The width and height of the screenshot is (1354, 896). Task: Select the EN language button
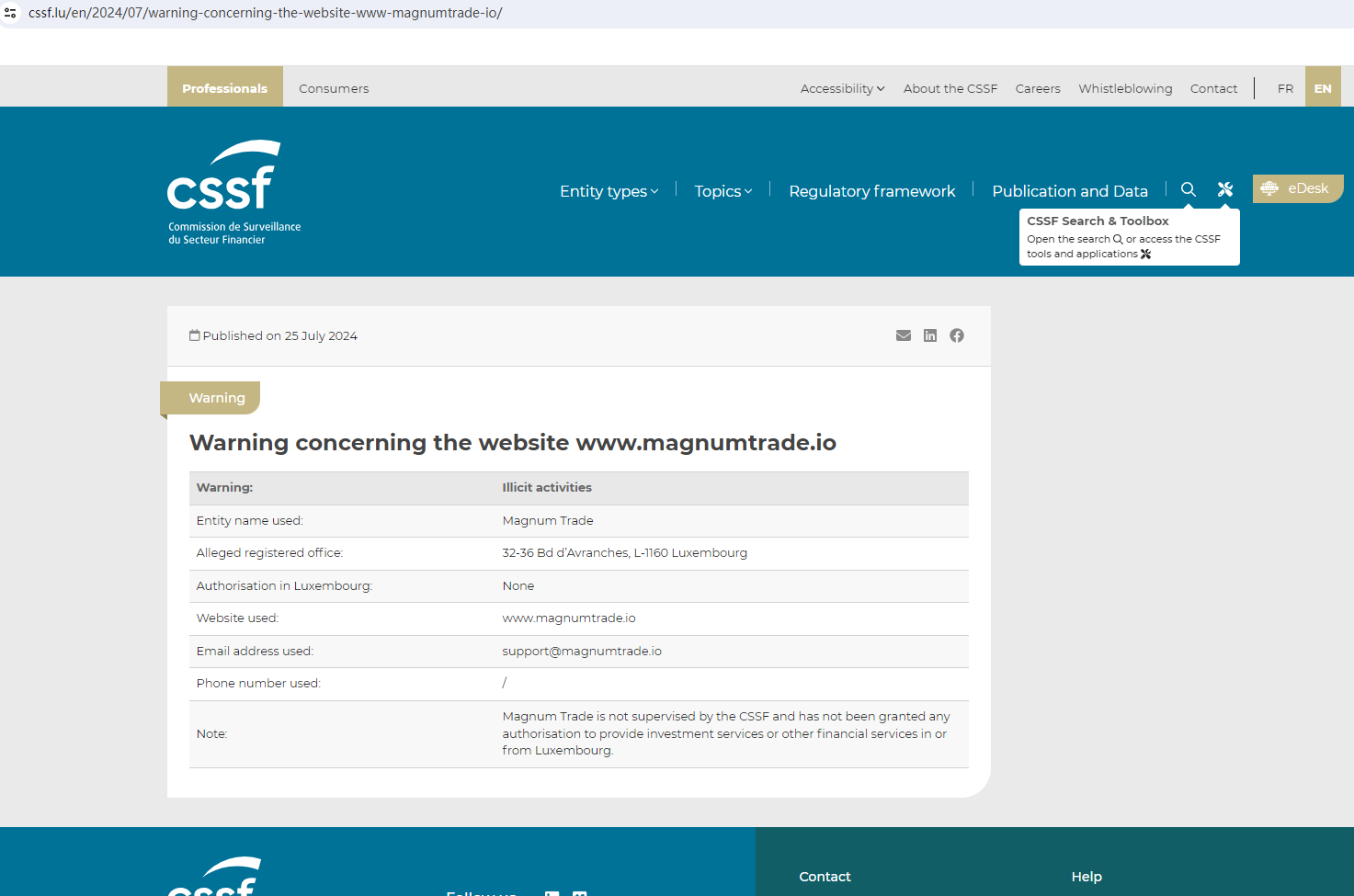click(x=1323, y=87)
